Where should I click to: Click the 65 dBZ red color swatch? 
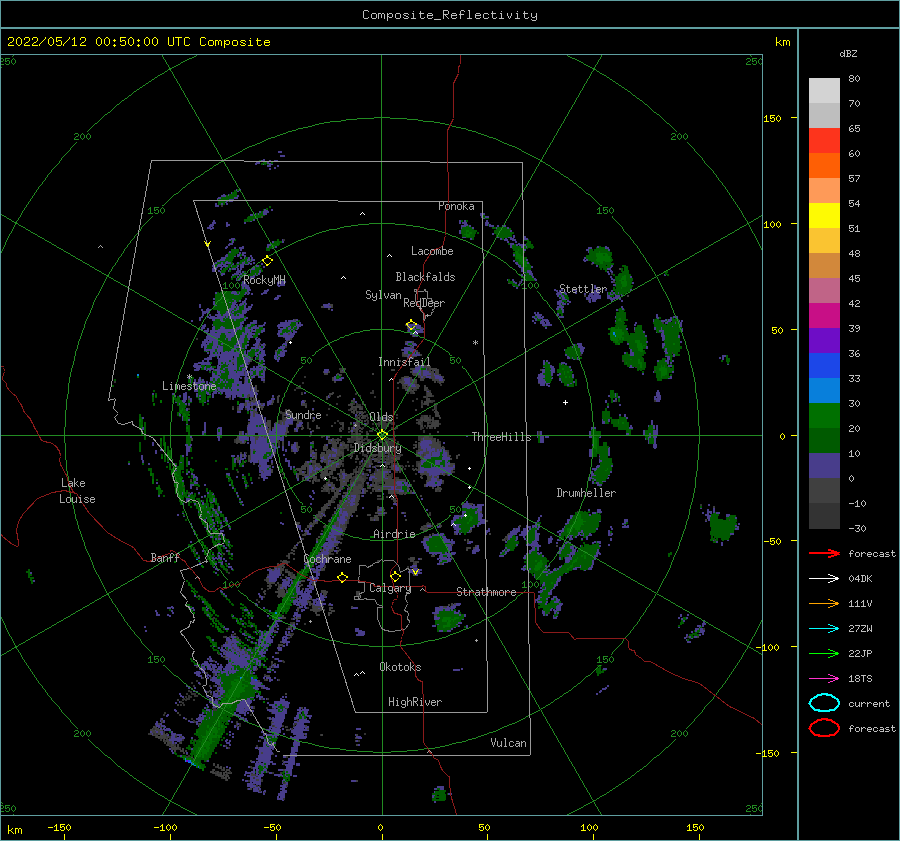[824, 140]
